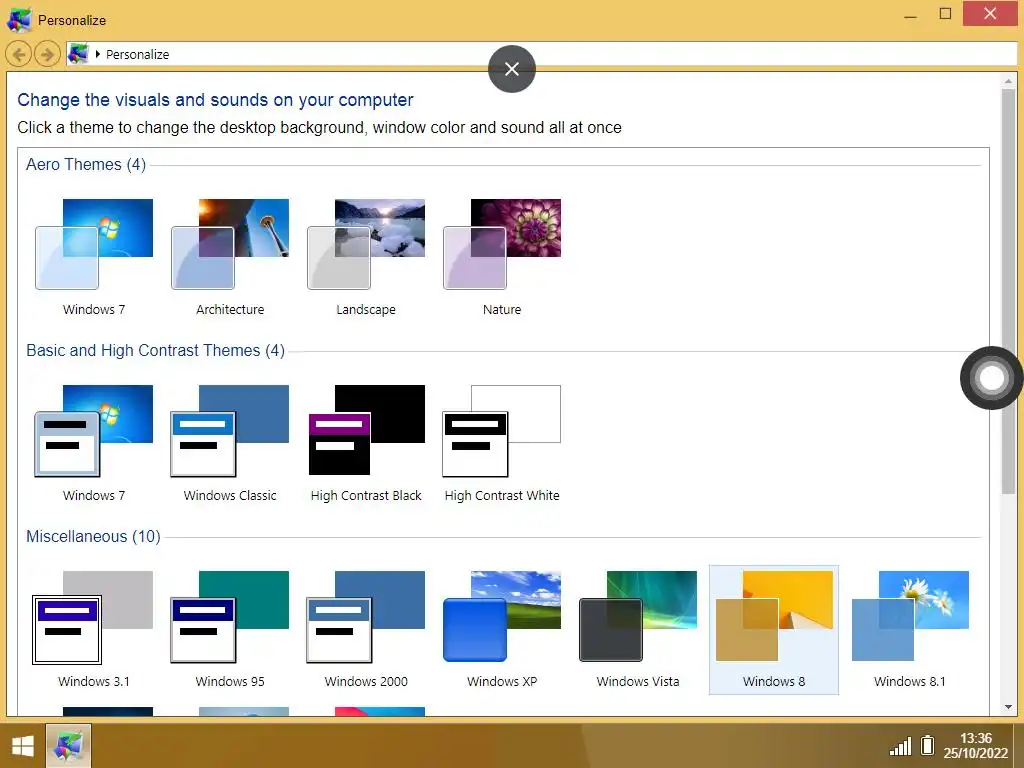Screen dimensions: 1024x768
Task: Pick the Nature theme
Action: click(x=502, y=257)
